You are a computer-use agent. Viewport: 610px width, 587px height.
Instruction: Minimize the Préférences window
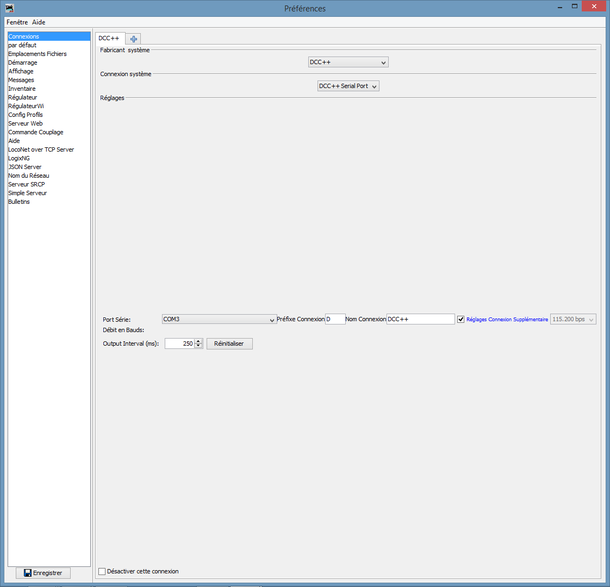[x=560, y=7]
